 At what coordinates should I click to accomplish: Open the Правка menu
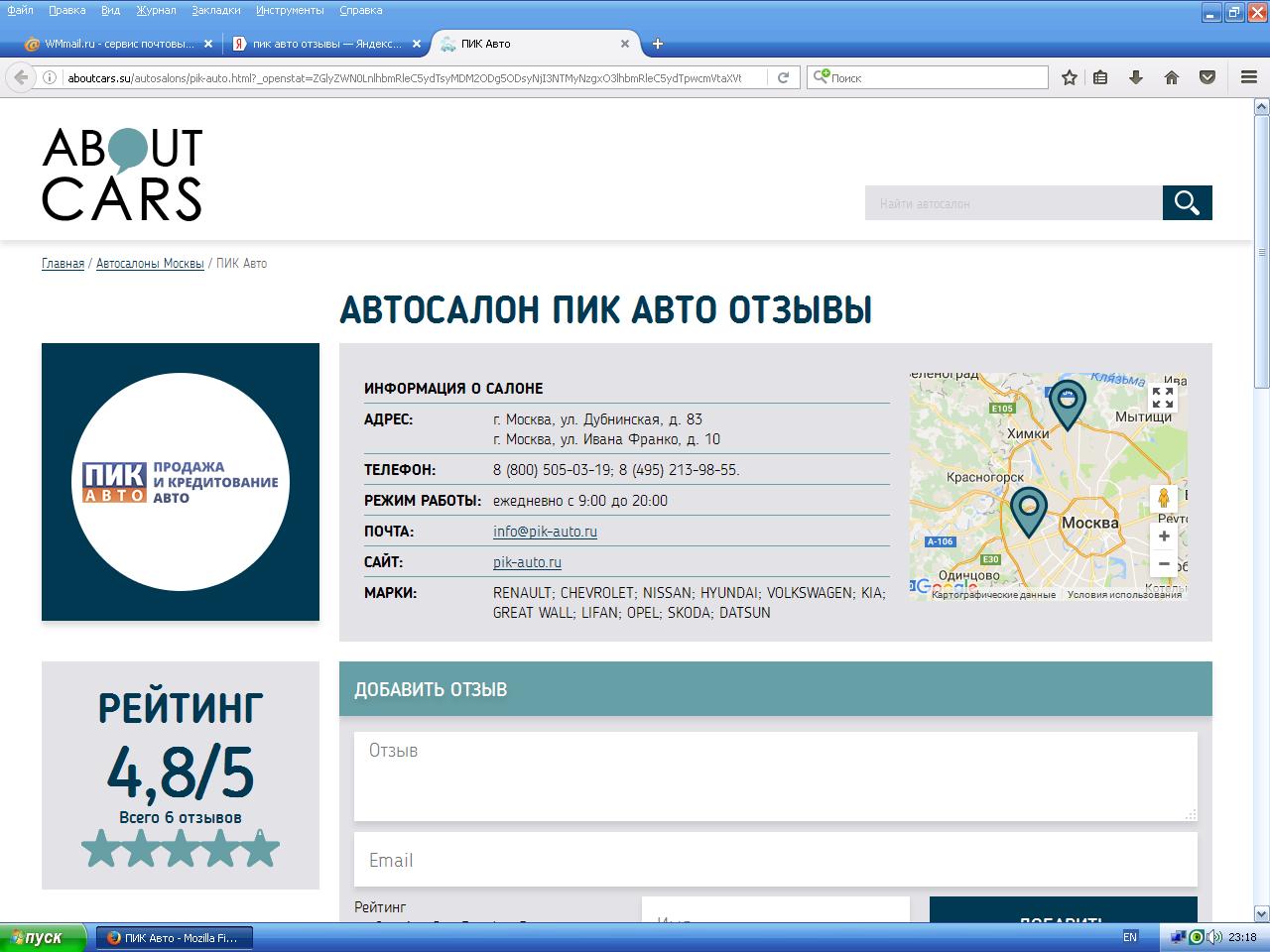click(x=66, y=10)
